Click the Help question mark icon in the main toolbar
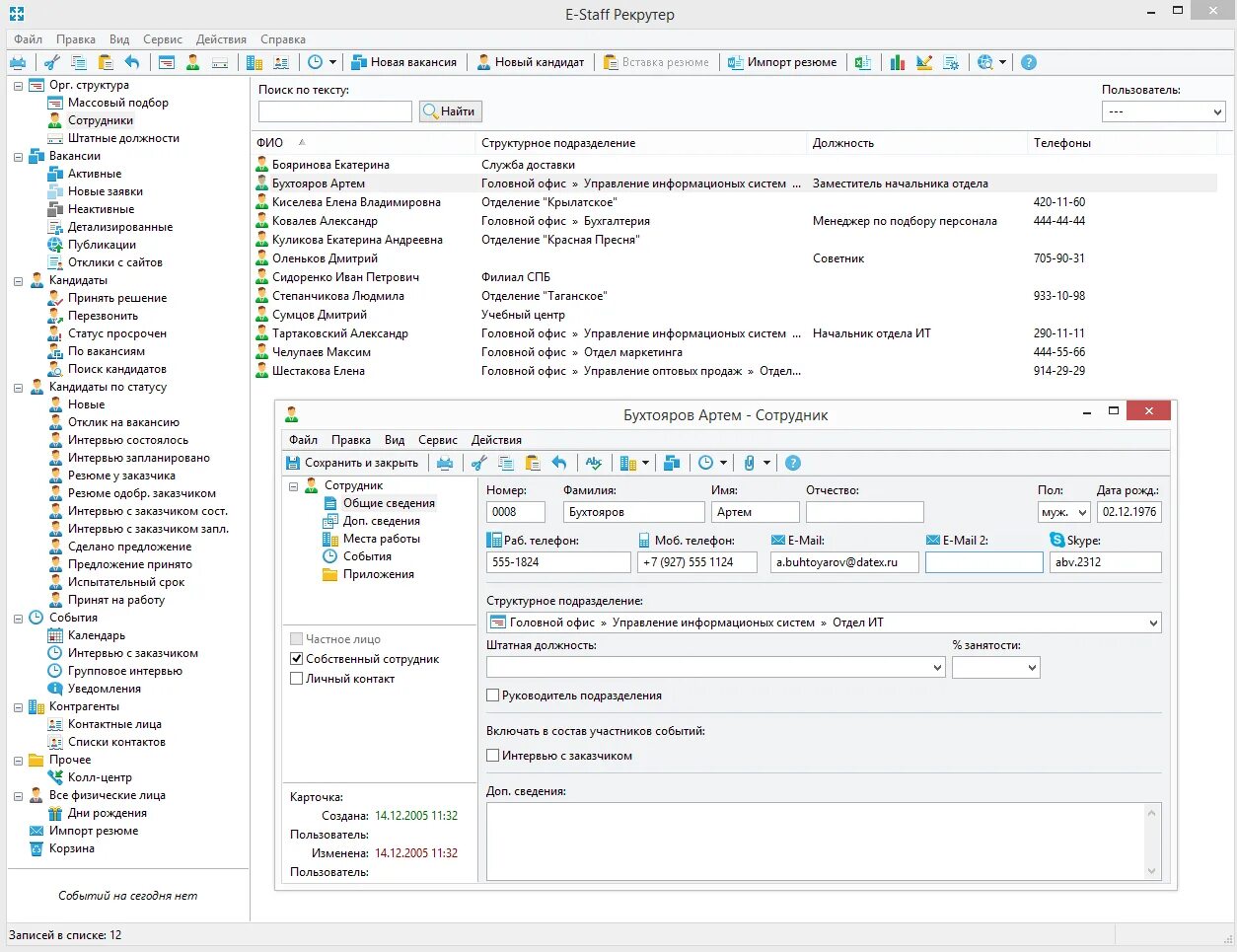Screen dimensions: 1237x952 click(x=1029, y=62)
